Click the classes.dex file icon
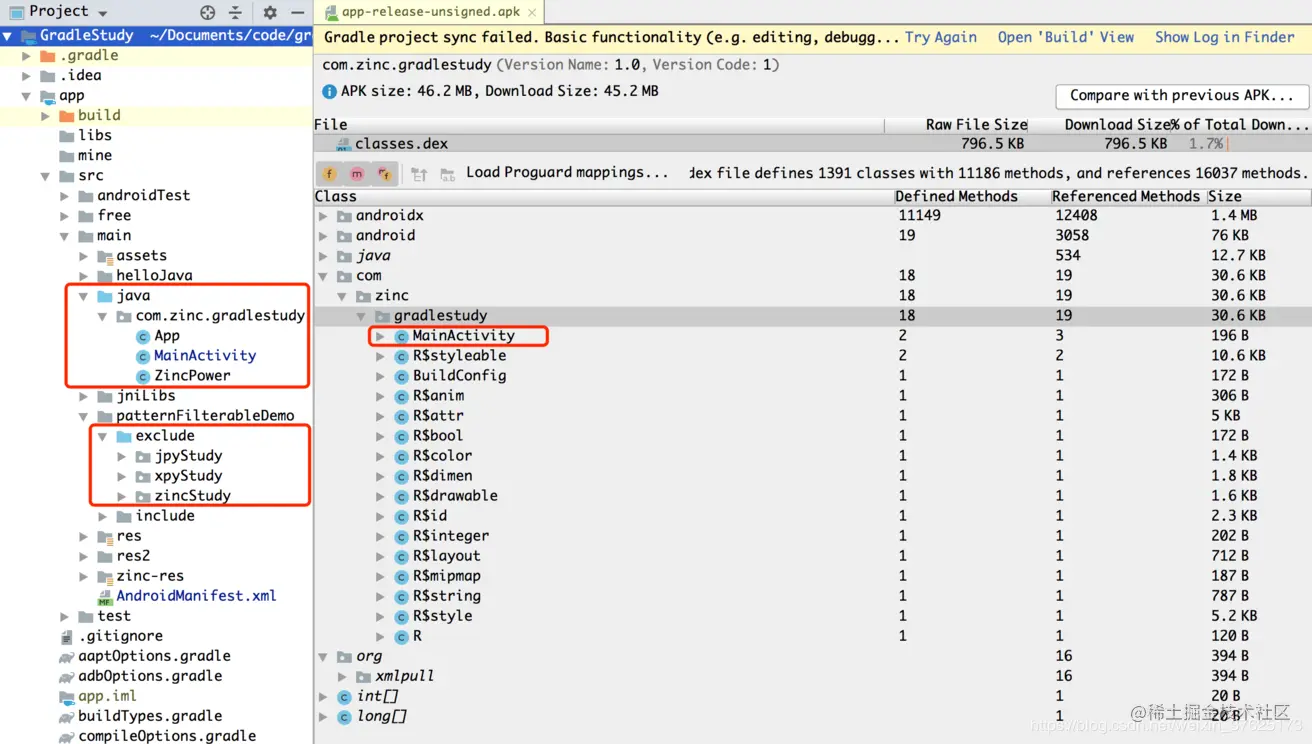Screen dimensions: 1312x744 [x=344, y=144]
